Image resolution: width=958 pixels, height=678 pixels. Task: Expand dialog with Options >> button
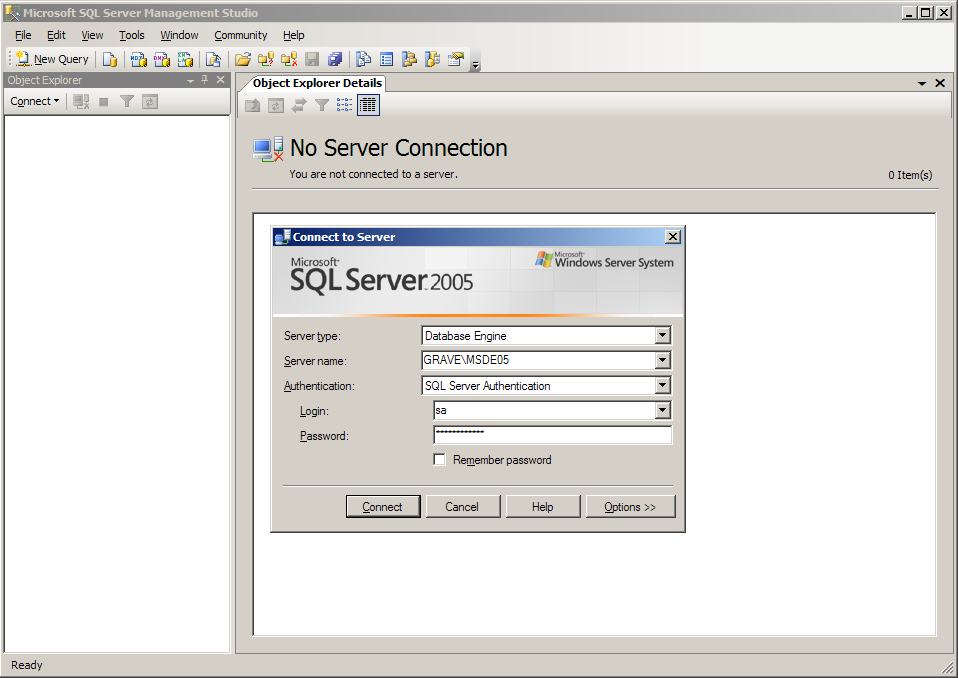pos(631,506)
